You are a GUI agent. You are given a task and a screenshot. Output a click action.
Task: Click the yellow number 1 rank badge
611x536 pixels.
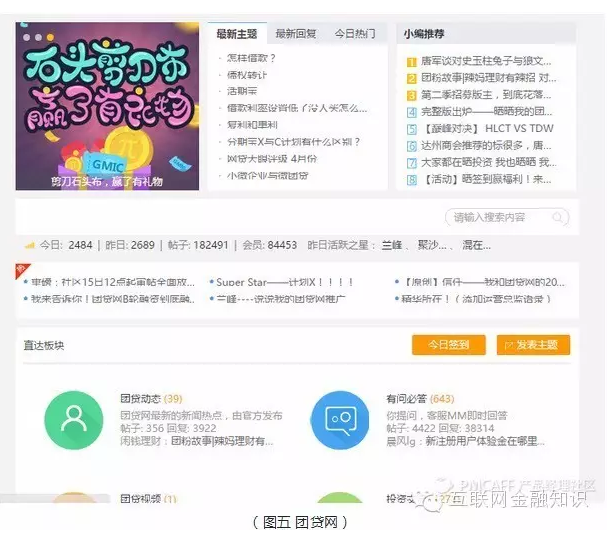pyautogui.click(x=411, y=61)
